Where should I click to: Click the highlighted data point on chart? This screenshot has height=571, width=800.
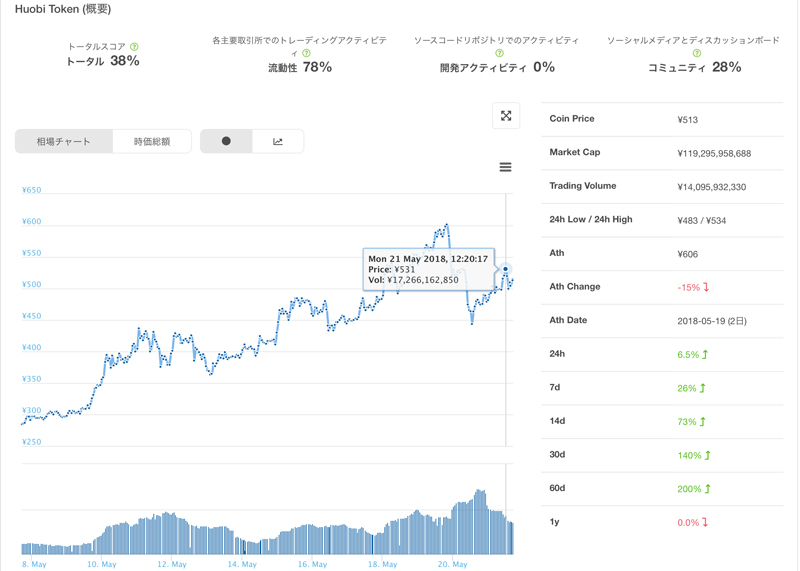point(506,269)
